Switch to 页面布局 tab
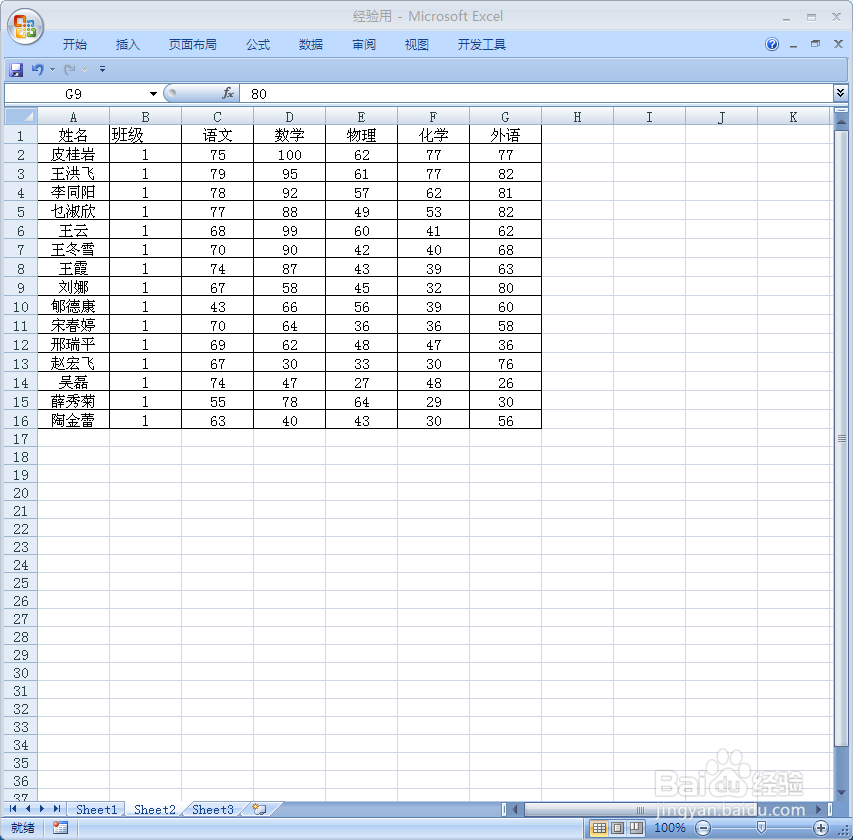 pyautogui.click(x=193, y=45)
